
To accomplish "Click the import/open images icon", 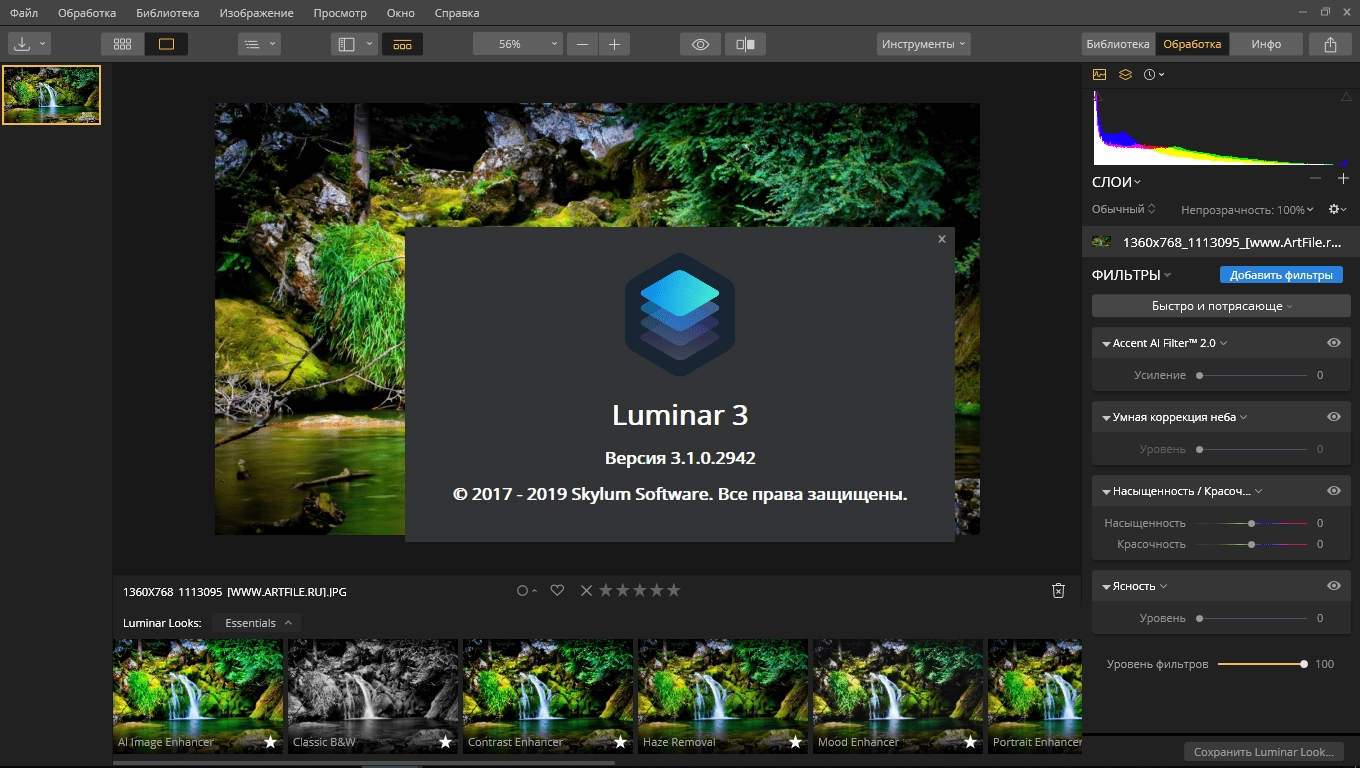I will click(x=22, y=44).
